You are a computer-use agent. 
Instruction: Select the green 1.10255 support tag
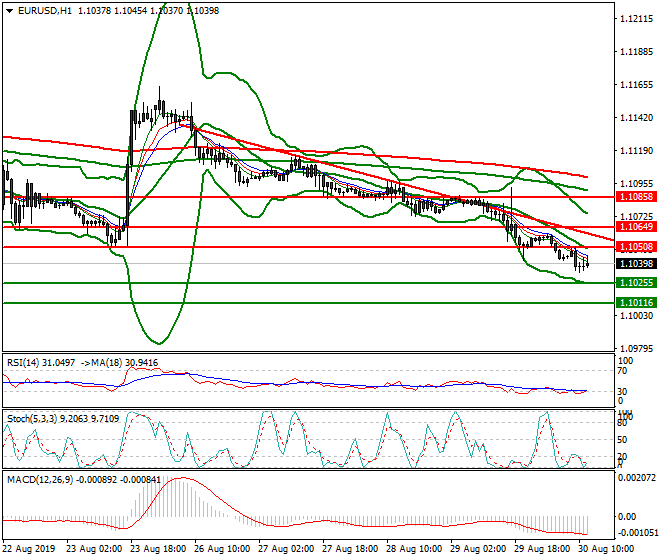pyautogui.click(x=637, y=284)
